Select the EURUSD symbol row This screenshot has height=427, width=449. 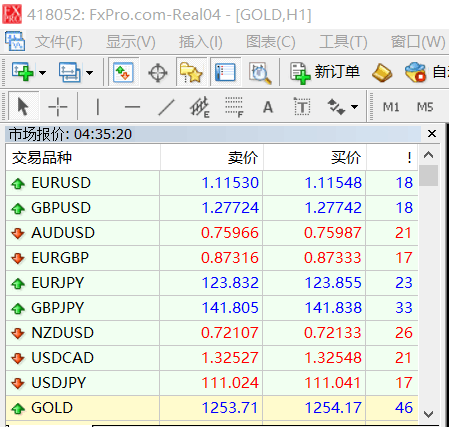tap(212, 183)
